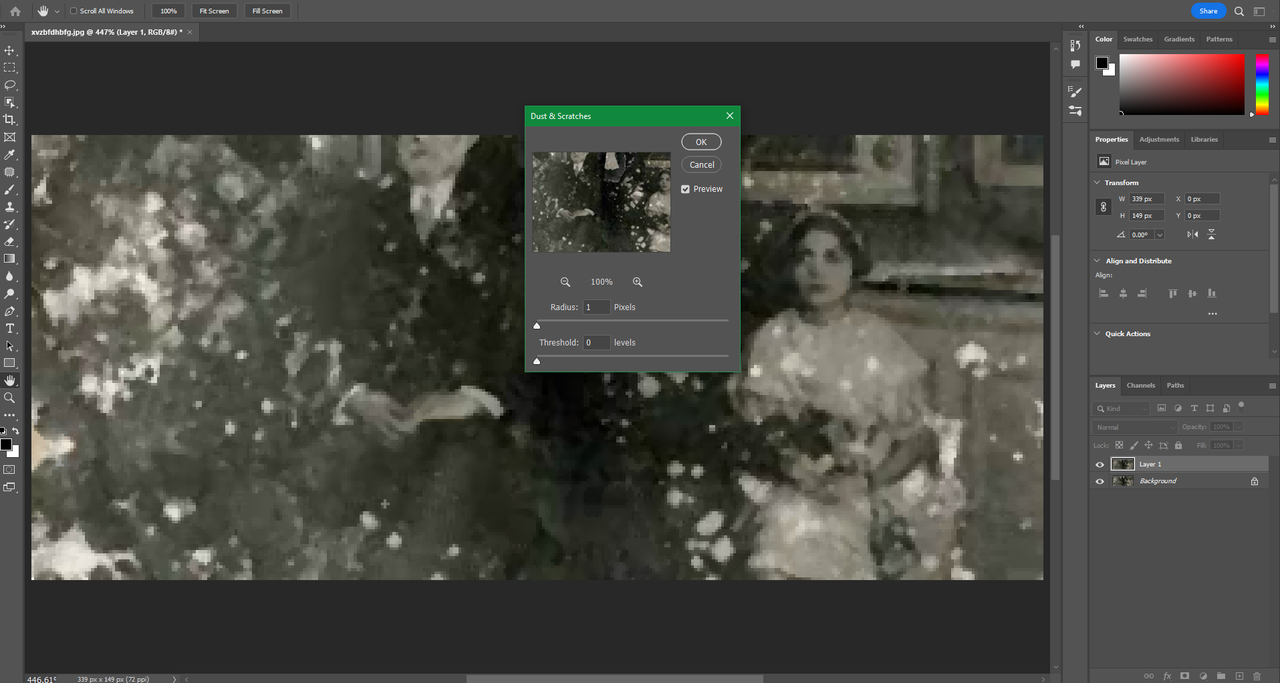This screenshot has height=683, width=1280.
Task: Collapse the Transform section
Action: tap(1097, 183)
